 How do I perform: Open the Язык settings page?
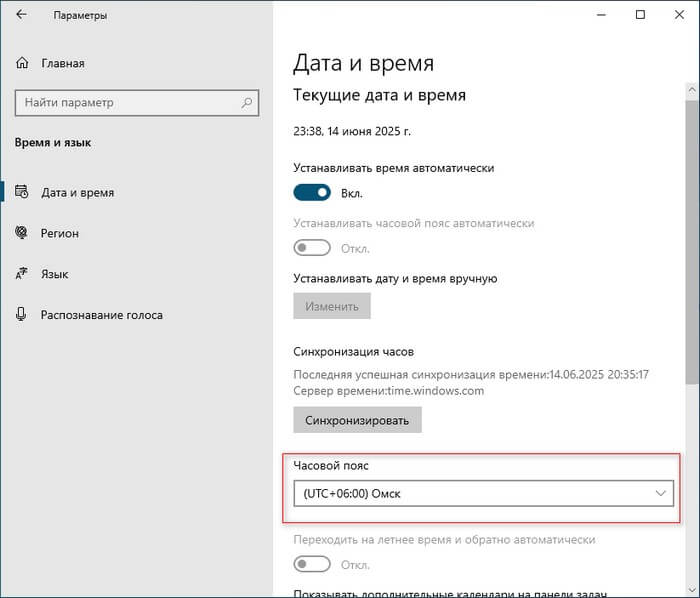click(54, 273)
